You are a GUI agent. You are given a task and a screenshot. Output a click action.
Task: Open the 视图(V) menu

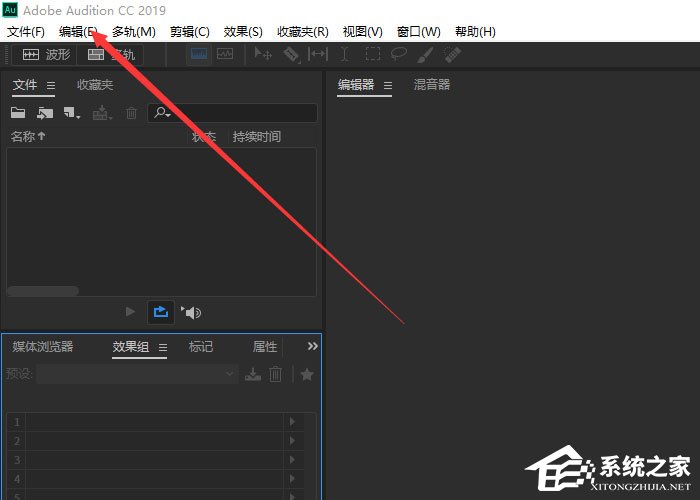pos(362,32)
